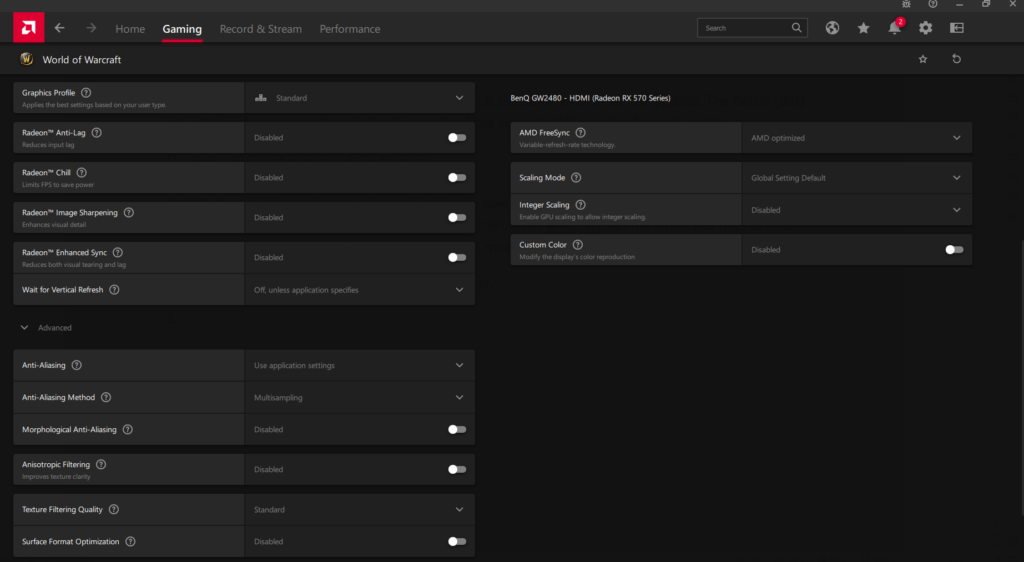
Task: Enable Radeon Anti-Lag toggle
Action: (x=456, y=138)
